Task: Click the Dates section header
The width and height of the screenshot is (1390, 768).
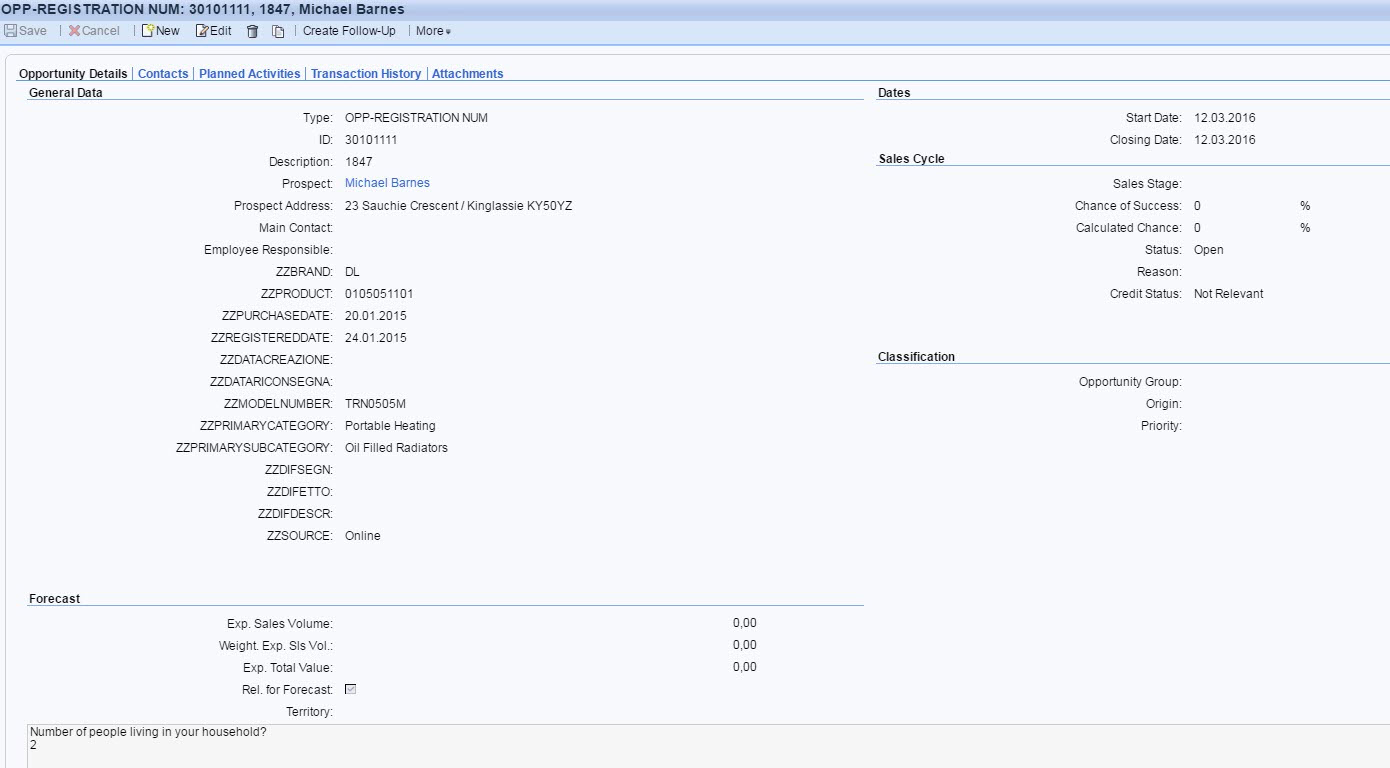Action: (x=894, y=93)
